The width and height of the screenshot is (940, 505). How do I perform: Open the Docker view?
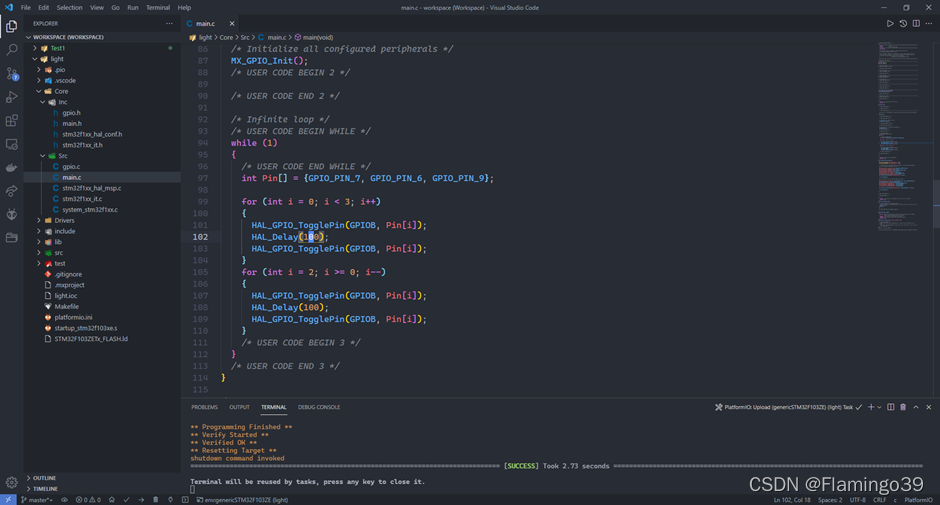[x=11, y=167]
